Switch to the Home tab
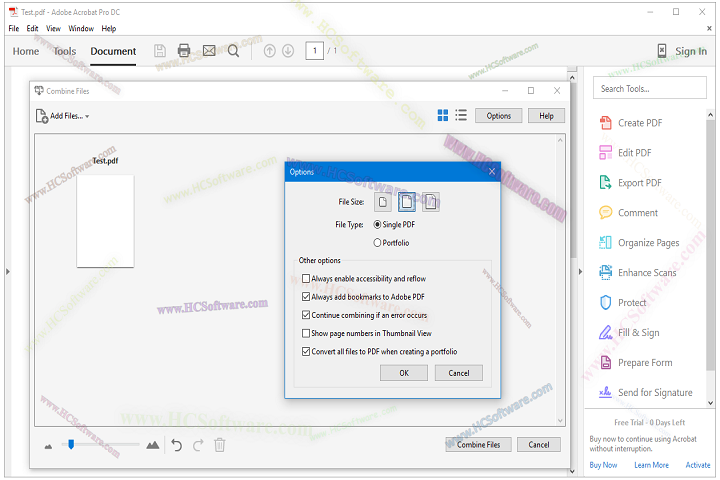The image size is (720, 480). pos(26,51)
